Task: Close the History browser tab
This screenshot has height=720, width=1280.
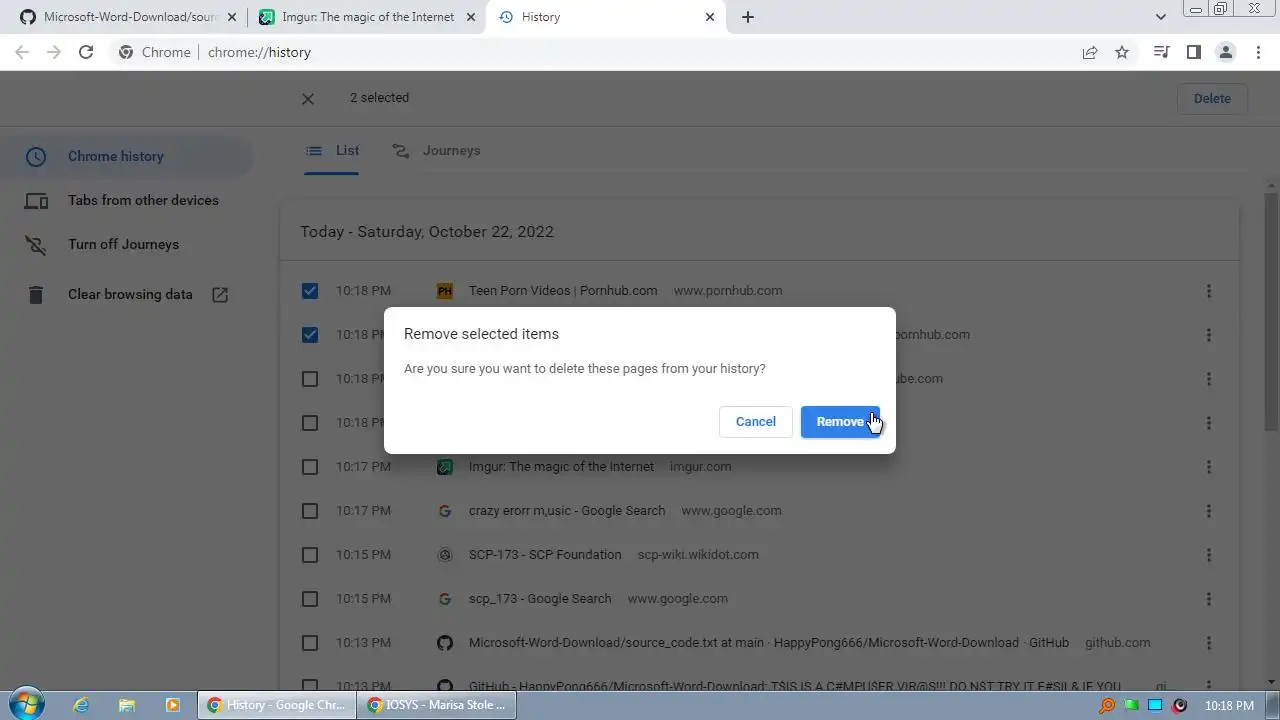Action: click(x=710, y=17)
